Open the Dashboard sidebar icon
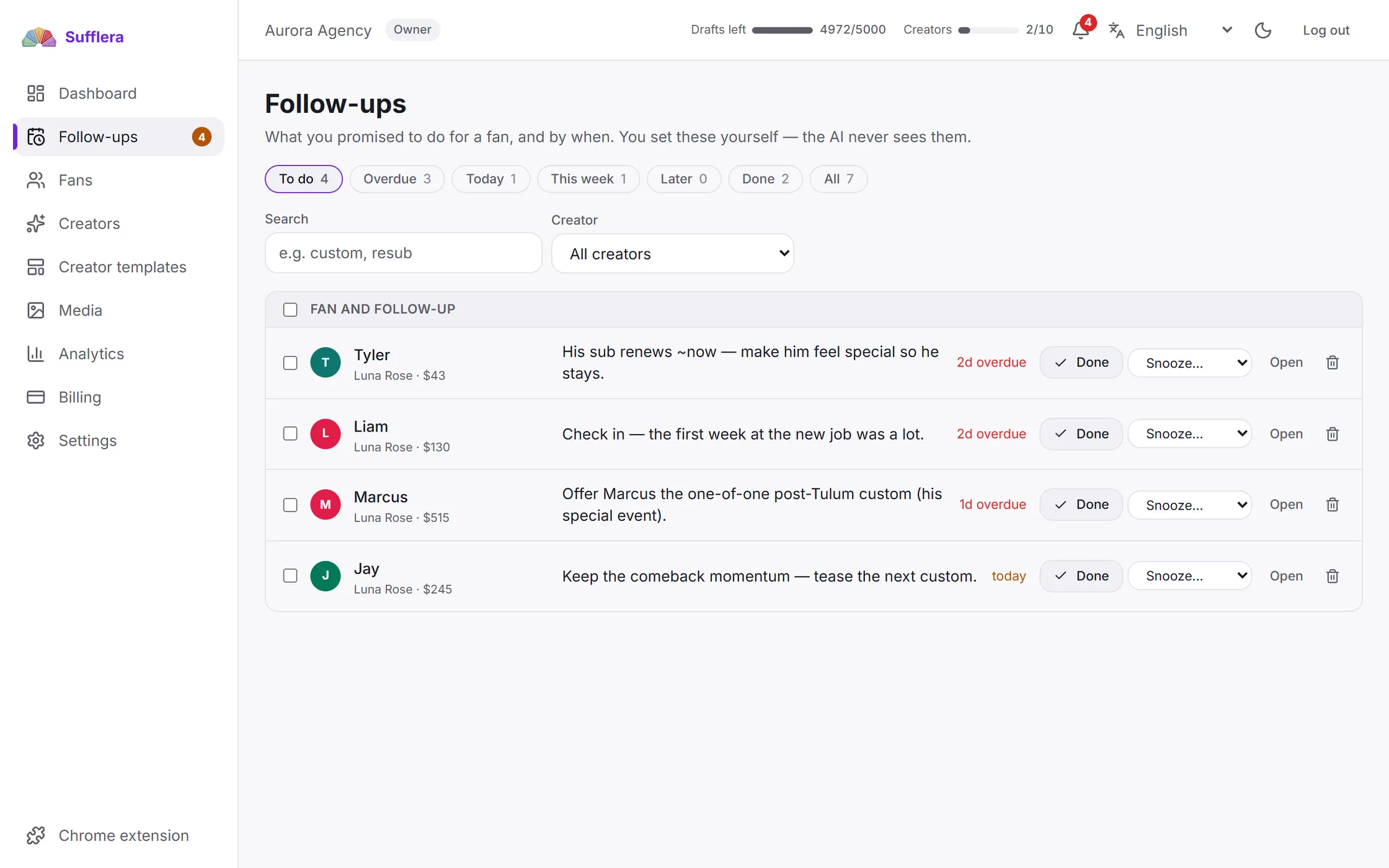This screenshot has width=1389, height=868. (x=36, y=94)
